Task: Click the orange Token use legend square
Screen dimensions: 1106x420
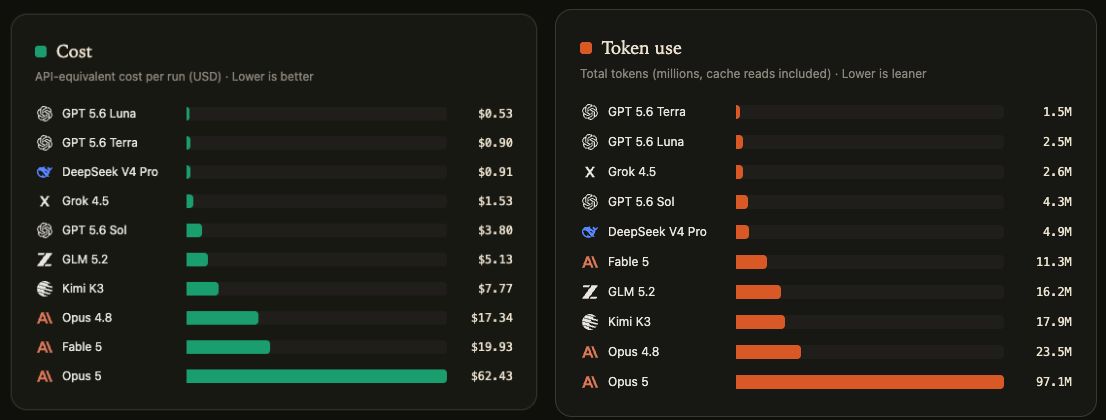Action: pyautogui.click(x=585, y=48)
